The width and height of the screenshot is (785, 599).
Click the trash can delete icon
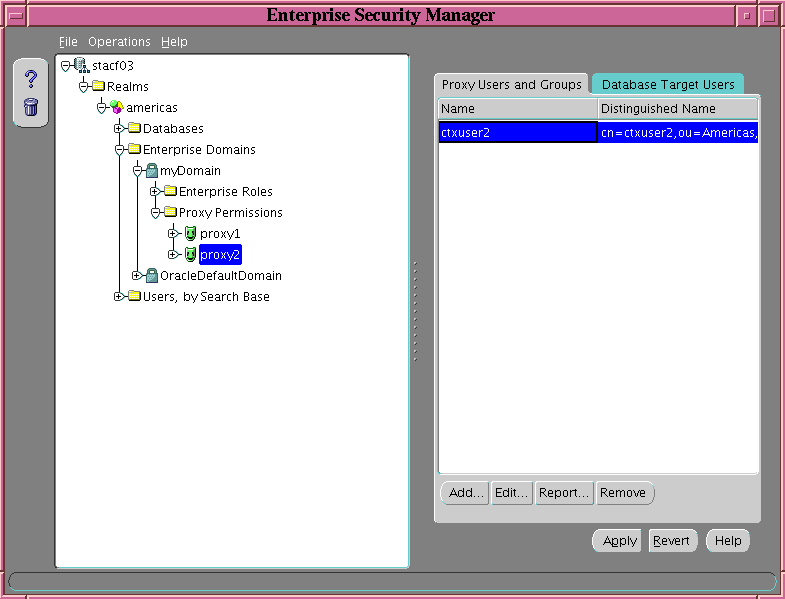(30, 107)
